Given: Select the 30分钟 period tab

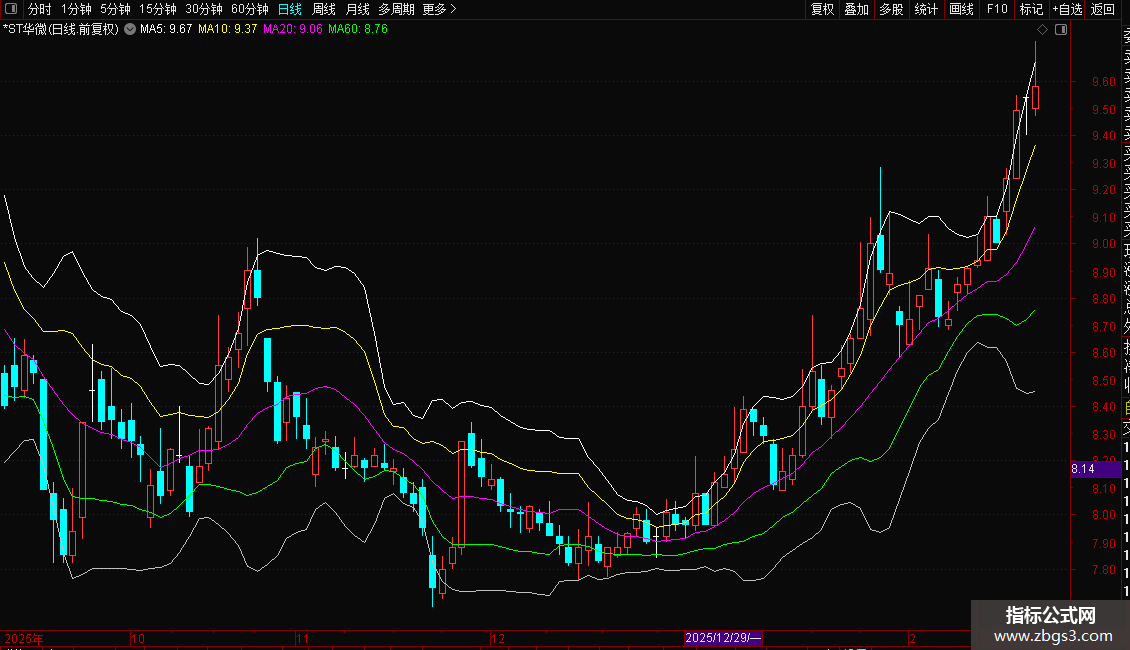Looking at the screenshot, I should click(x=204, y=9).
